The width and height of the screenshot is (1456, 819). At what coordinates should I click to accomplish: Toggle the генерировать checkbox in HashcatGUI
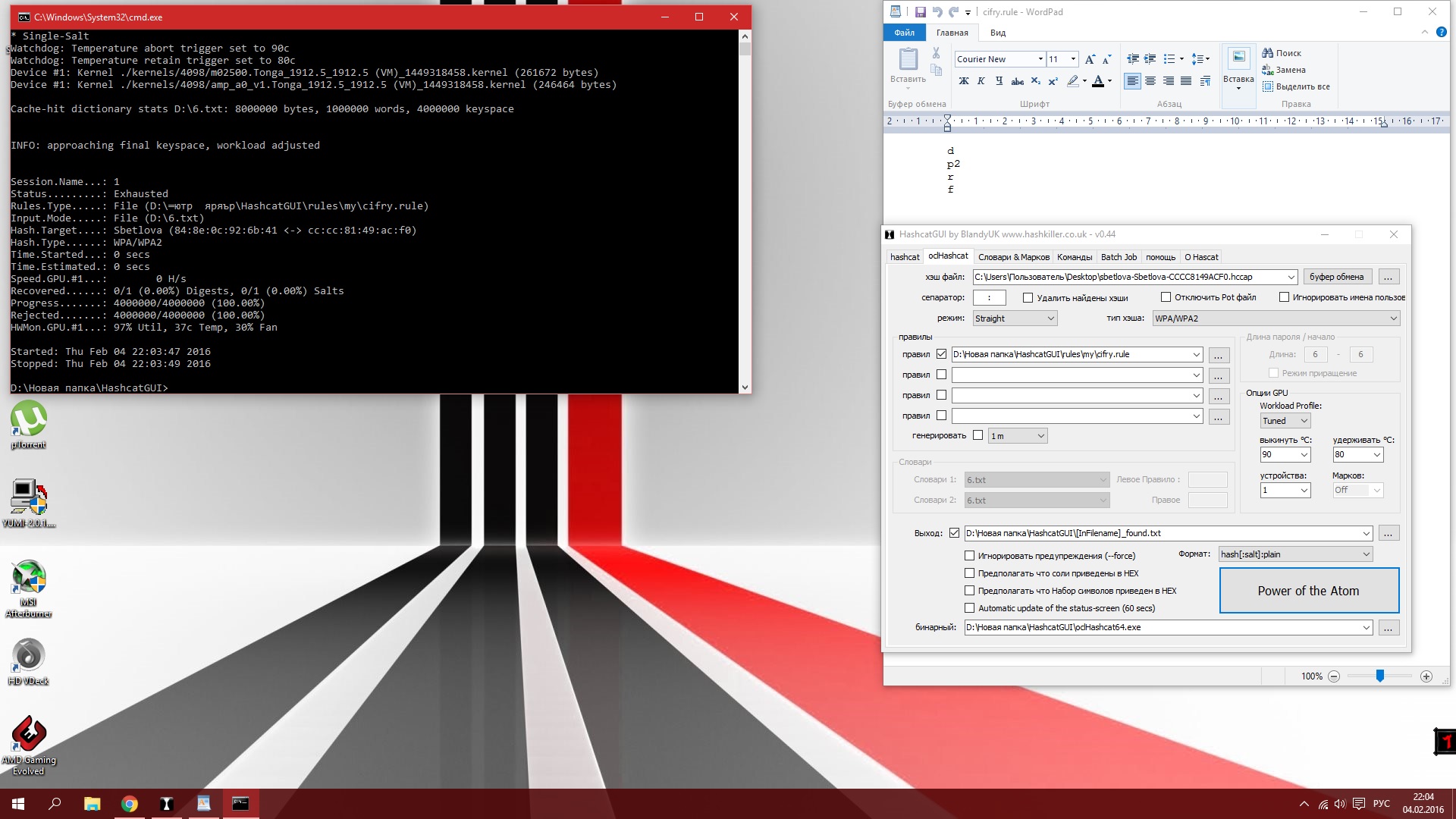click(978, 435)
